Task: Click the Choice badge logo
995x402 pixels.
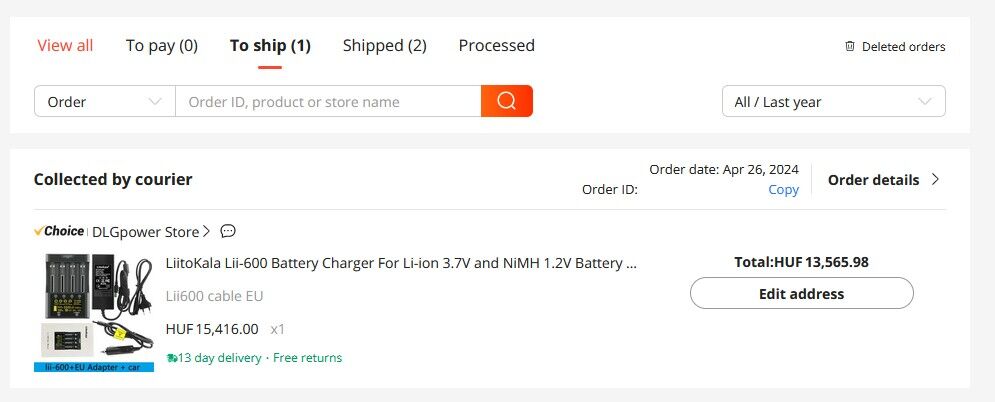Action: [60, 231]
